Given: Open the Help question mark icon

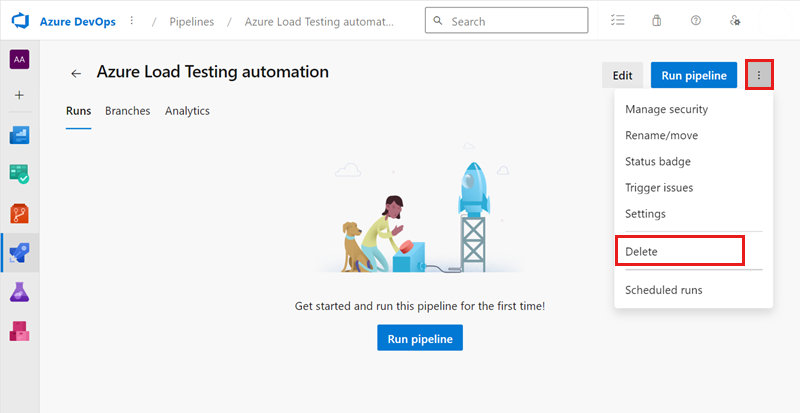Looking at the screenshot, I should click(695, 20).
